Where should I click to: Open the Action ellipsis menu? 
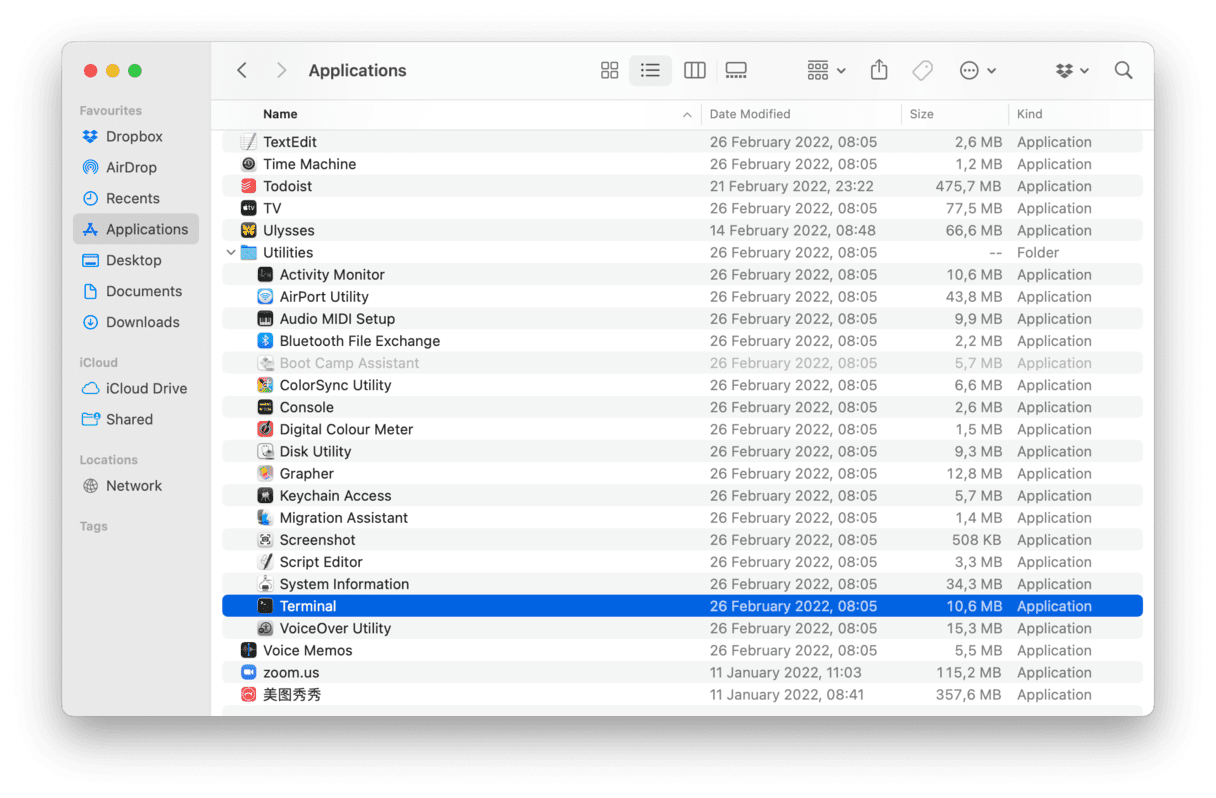click(x=977, y=70)
